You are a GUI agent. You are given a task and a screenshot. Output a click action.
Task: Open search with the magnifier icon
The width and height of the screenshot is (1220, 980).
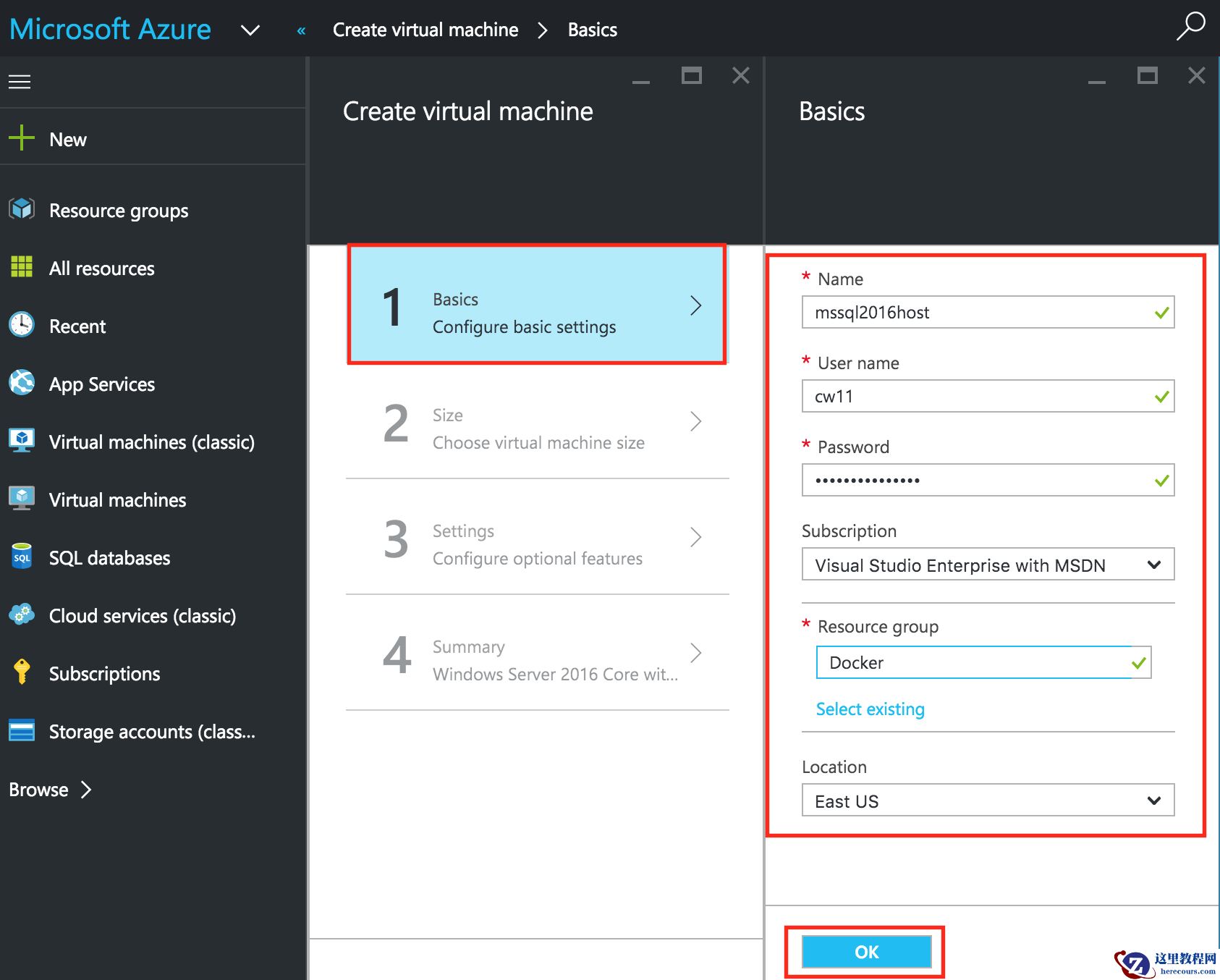tap(1190, 26)
